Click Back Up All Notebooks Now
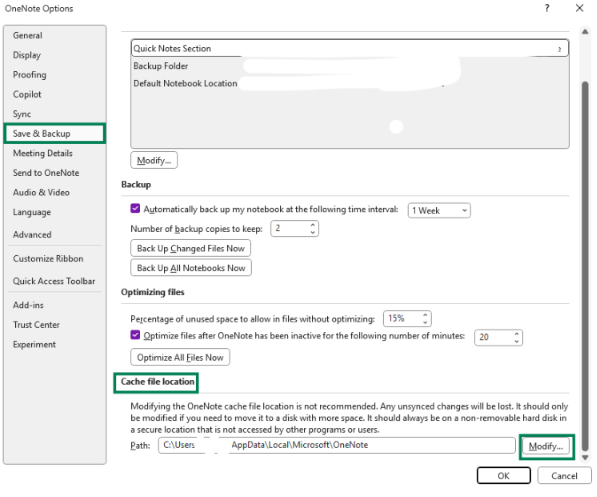 pos(191,268)
